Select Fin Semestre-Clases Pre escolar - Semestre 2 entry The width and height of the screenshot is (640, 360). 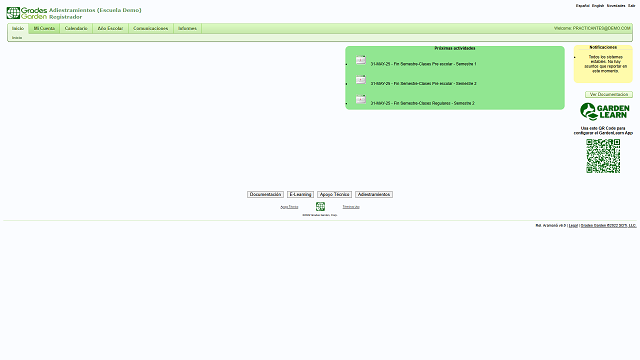[x=423, y=84]
